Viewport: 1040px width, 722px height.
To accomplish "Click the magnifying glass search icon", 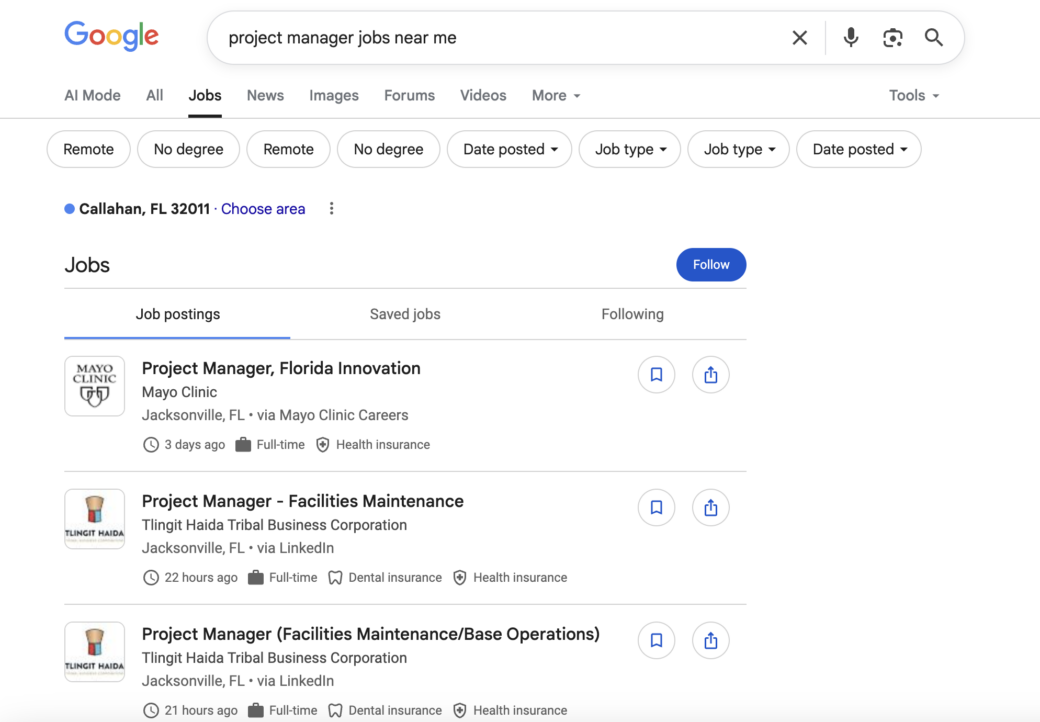I will point(934,38).
